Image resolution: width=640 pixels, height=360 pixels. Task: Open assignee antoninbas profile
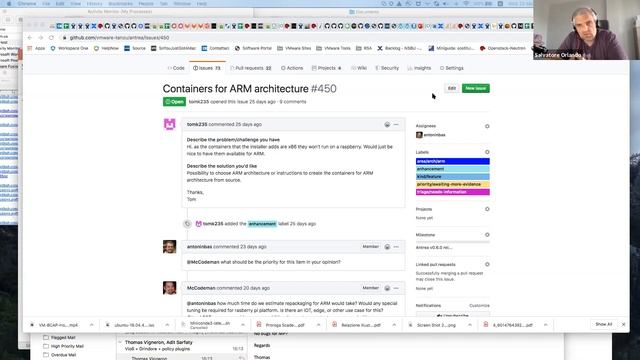click(434, 135)
